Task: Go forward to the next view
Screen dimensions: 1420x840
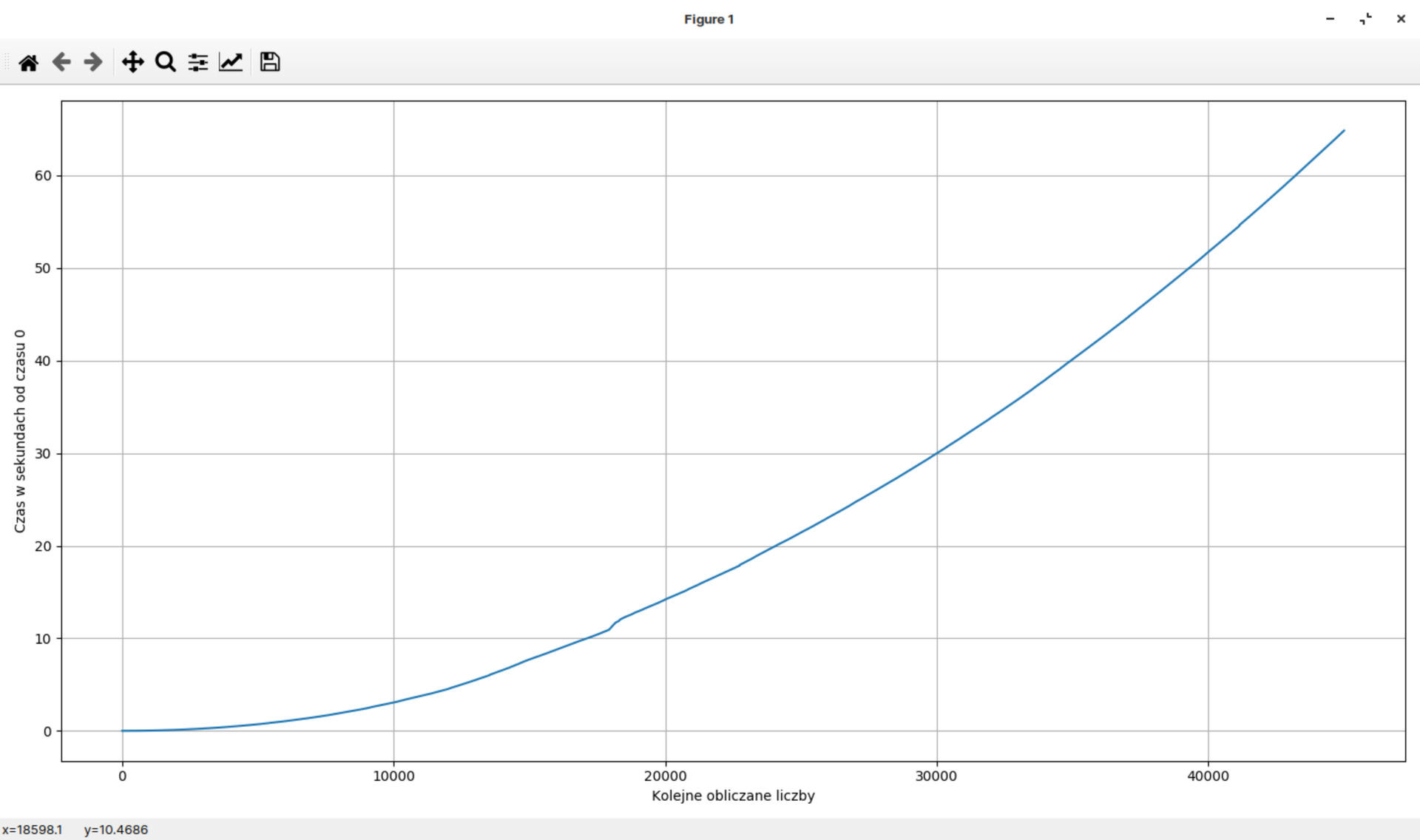Action: point(93,62)
